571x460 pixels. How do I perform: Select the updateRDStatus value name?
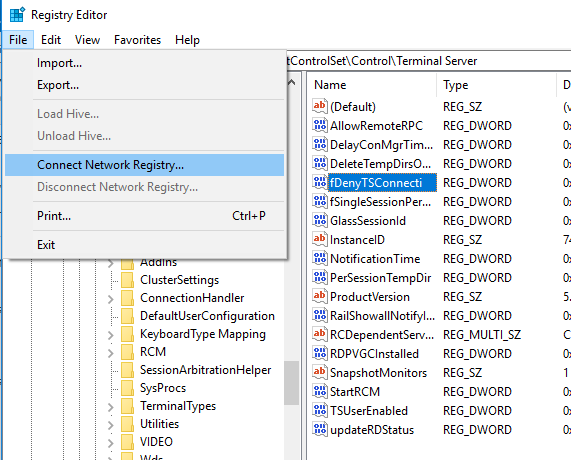[372, 430]
